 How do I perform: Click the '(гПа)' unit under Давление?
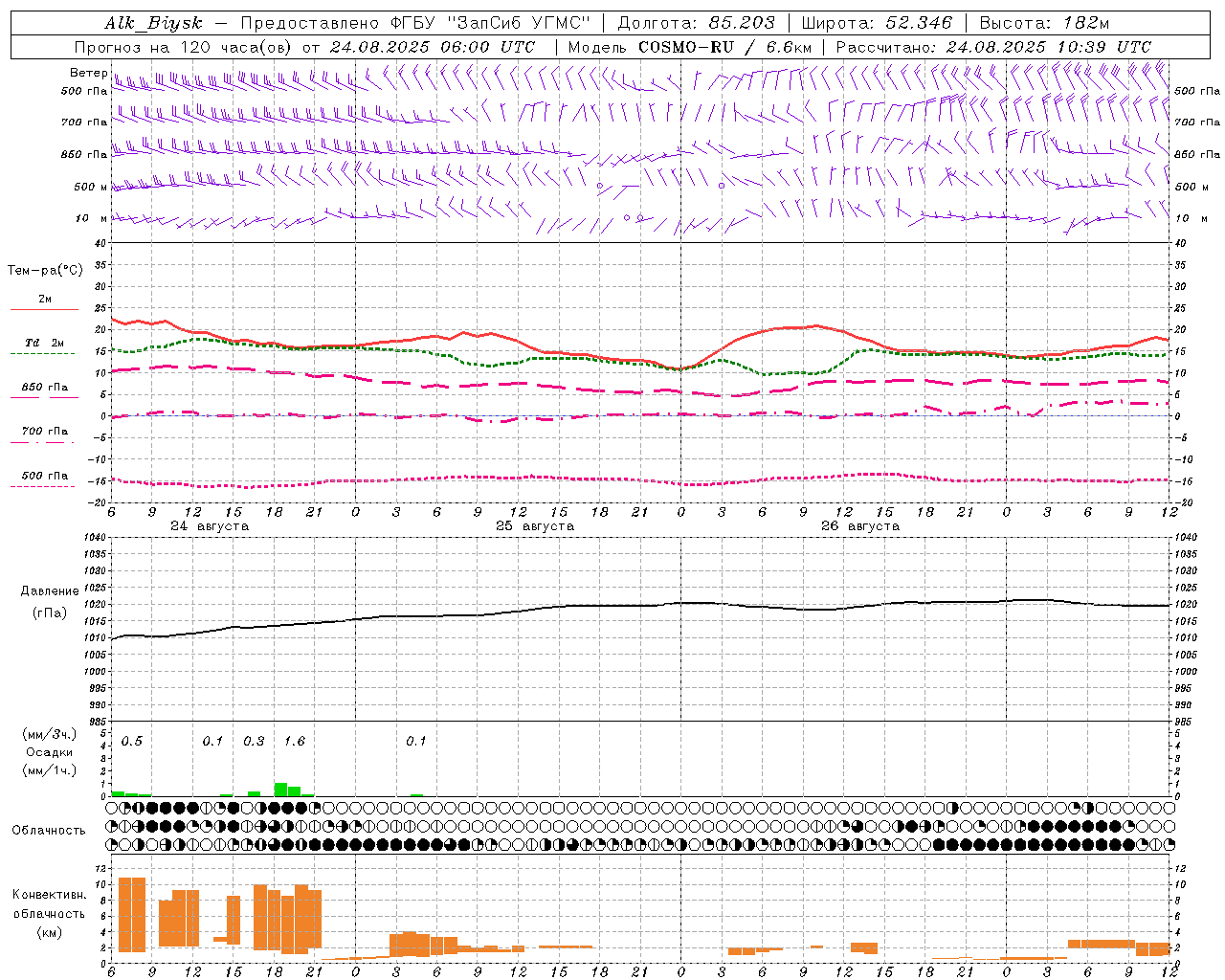click(50, 612)
